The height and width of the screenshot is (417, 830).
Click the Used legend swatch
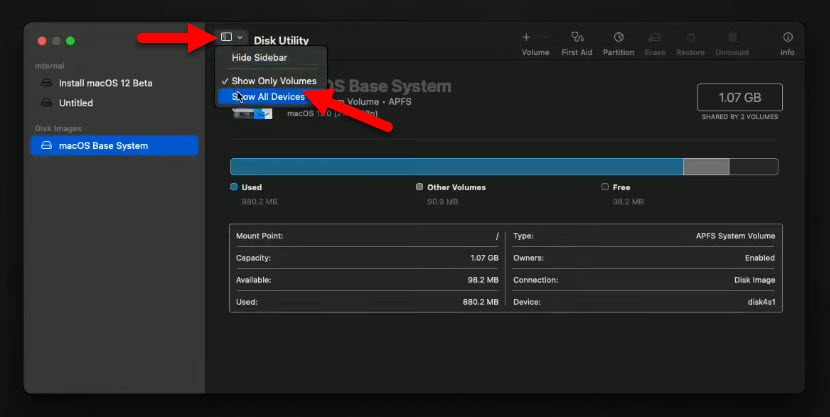234,187
